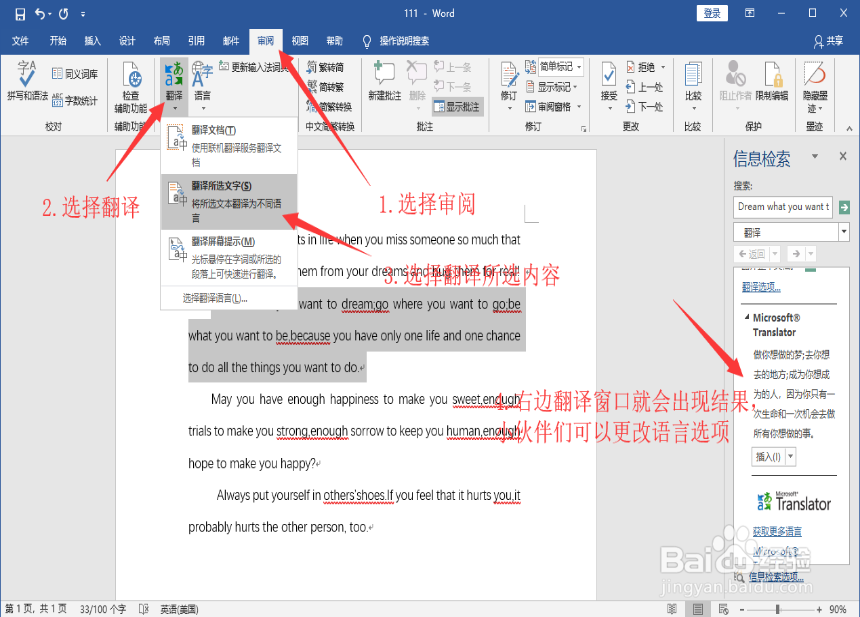
Task: Open 显示标记 dropdown
Action: [551, 87]
